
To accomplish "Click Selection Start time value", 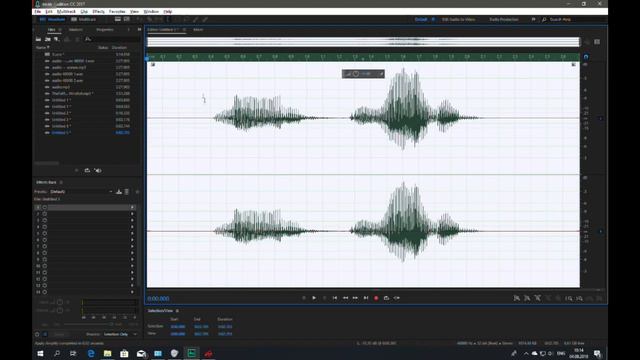I will pos(178,327).
